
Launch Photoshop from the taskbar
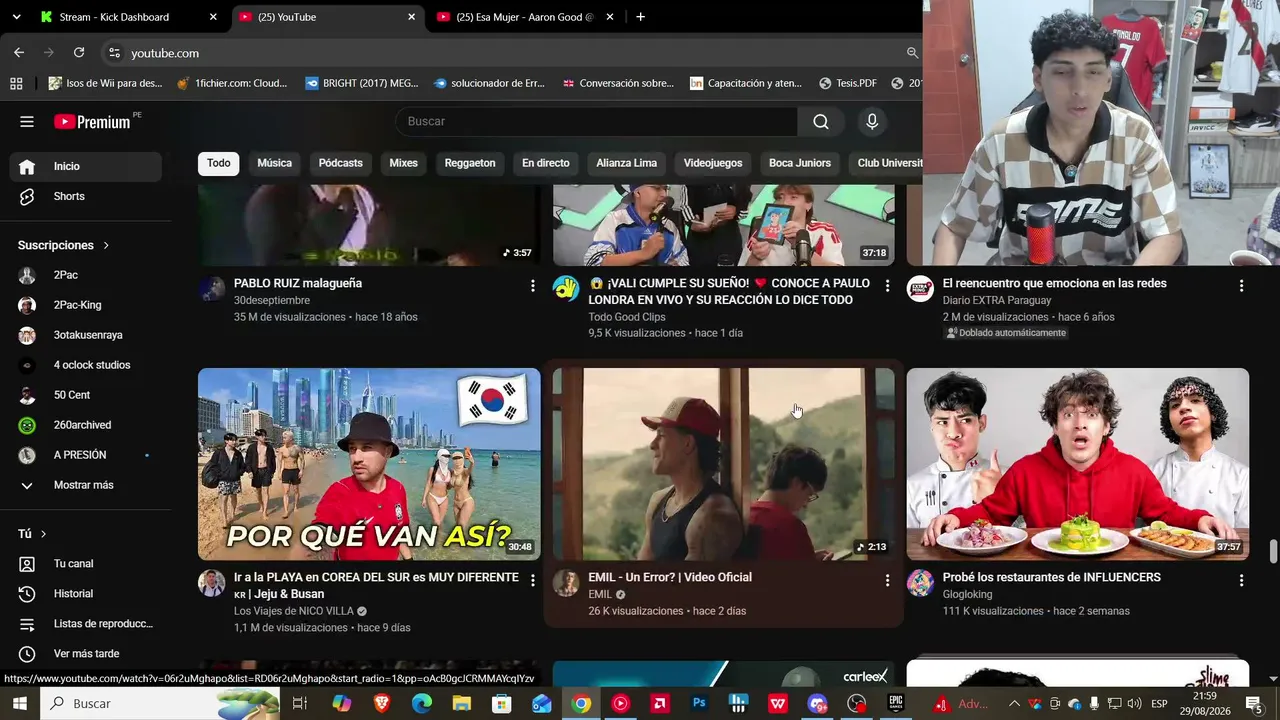[699, 703]
